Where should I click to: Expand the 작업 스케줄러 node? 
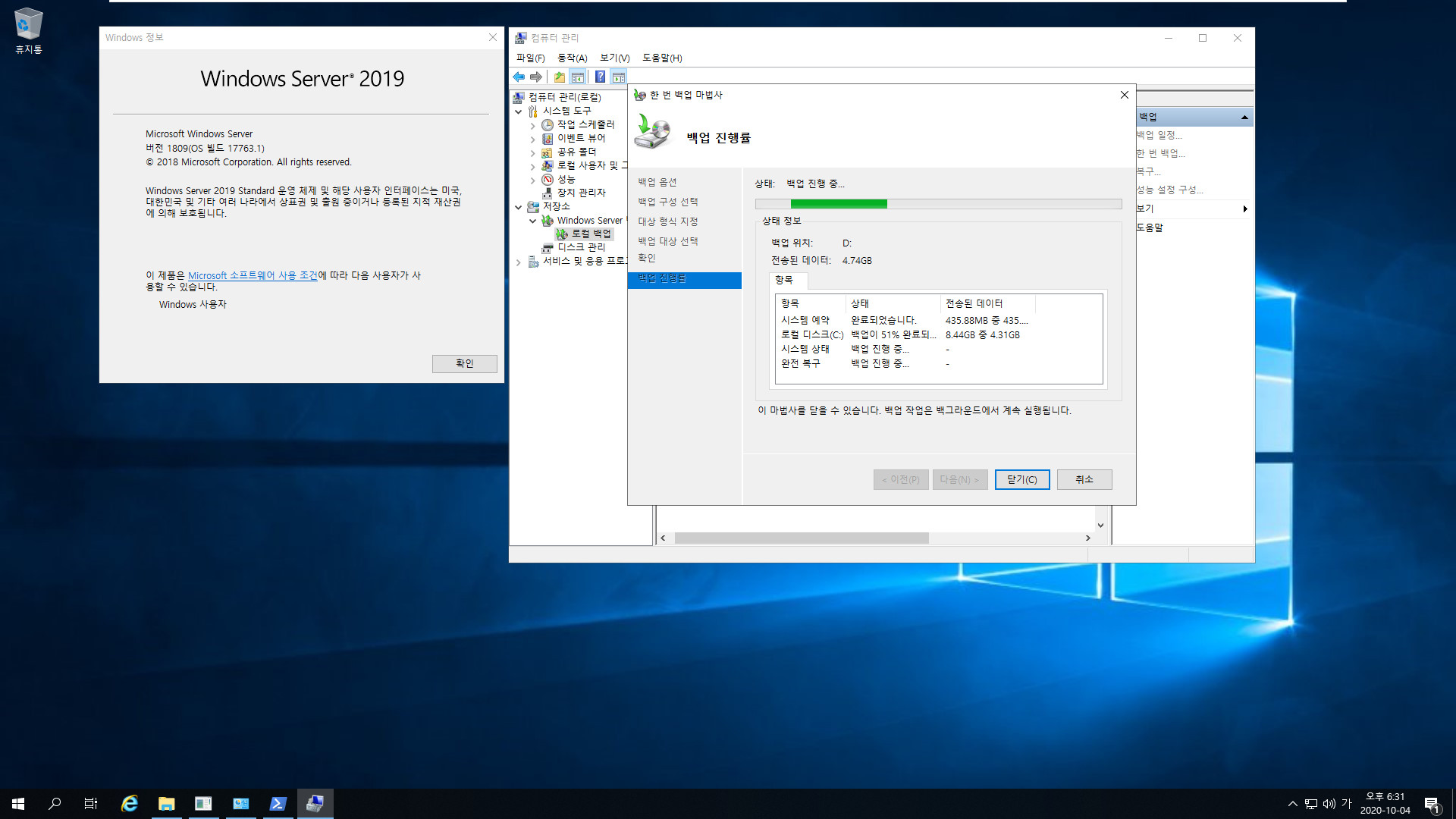coord(532,125)
